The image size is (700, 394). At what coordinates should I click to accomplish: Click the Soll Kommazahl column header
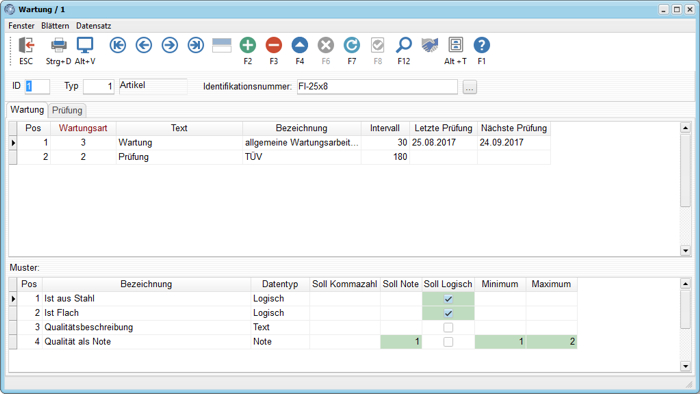(x=345, y=284)
